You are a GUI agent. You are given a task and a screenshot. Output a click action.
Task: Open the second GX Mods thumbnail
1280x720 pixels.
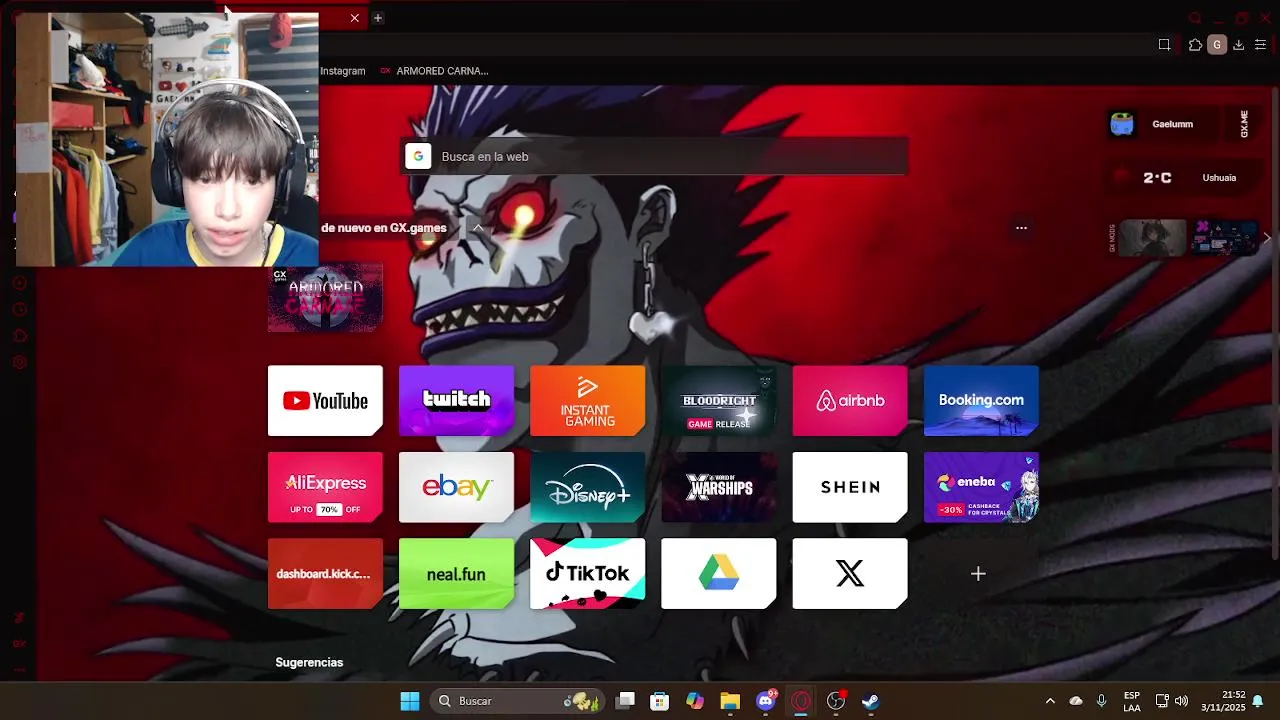[x=1224, y=238]
